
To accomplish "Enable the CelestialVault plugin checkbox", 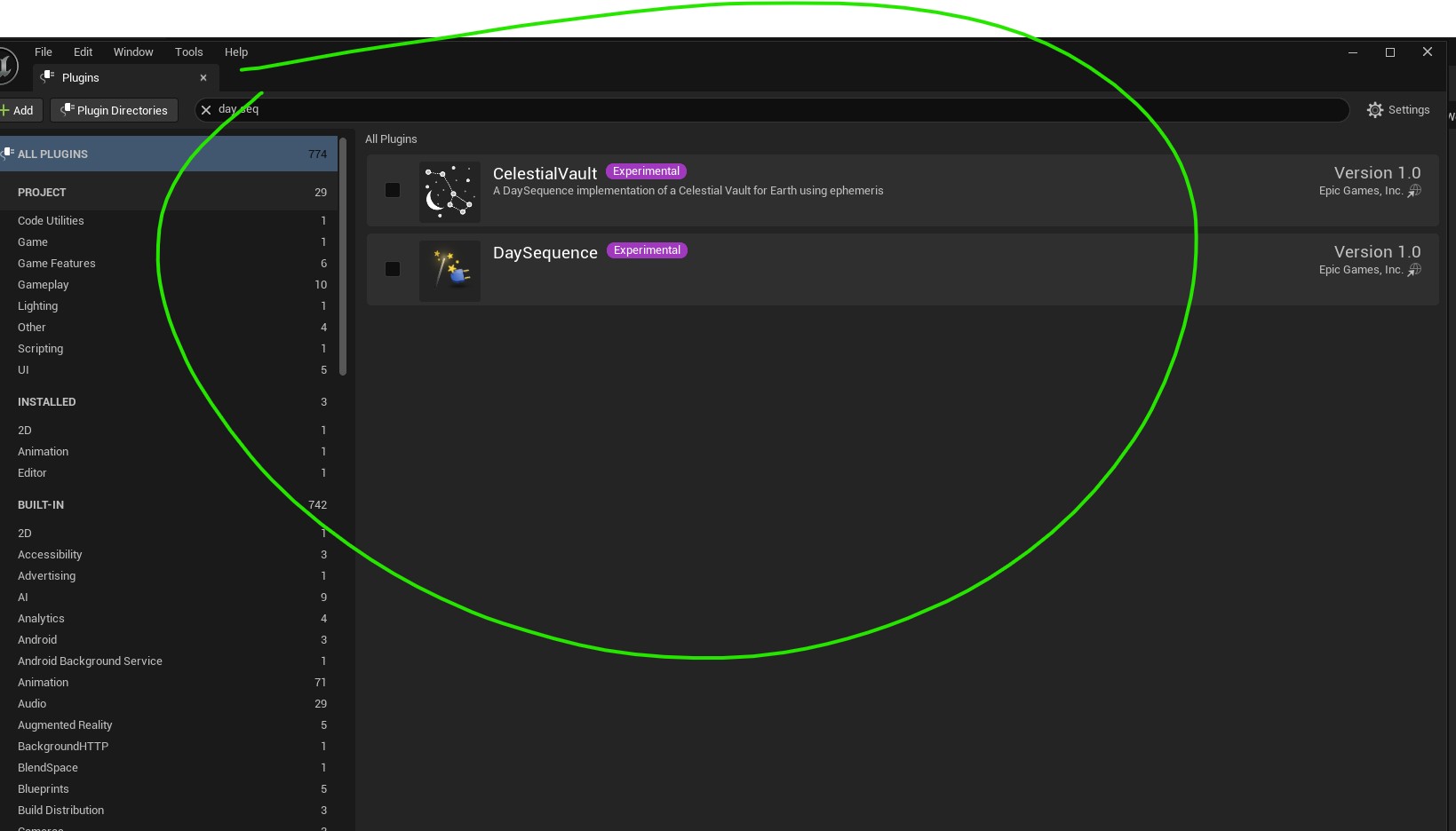I will coord(393,190).
